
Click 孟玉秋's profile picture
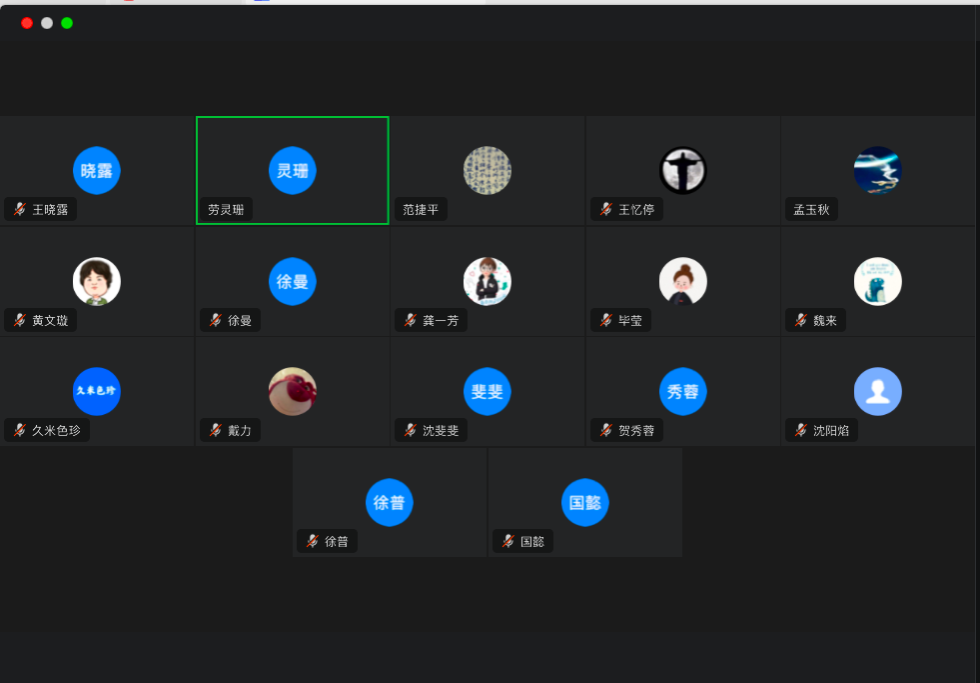click(x=877, y=171)
